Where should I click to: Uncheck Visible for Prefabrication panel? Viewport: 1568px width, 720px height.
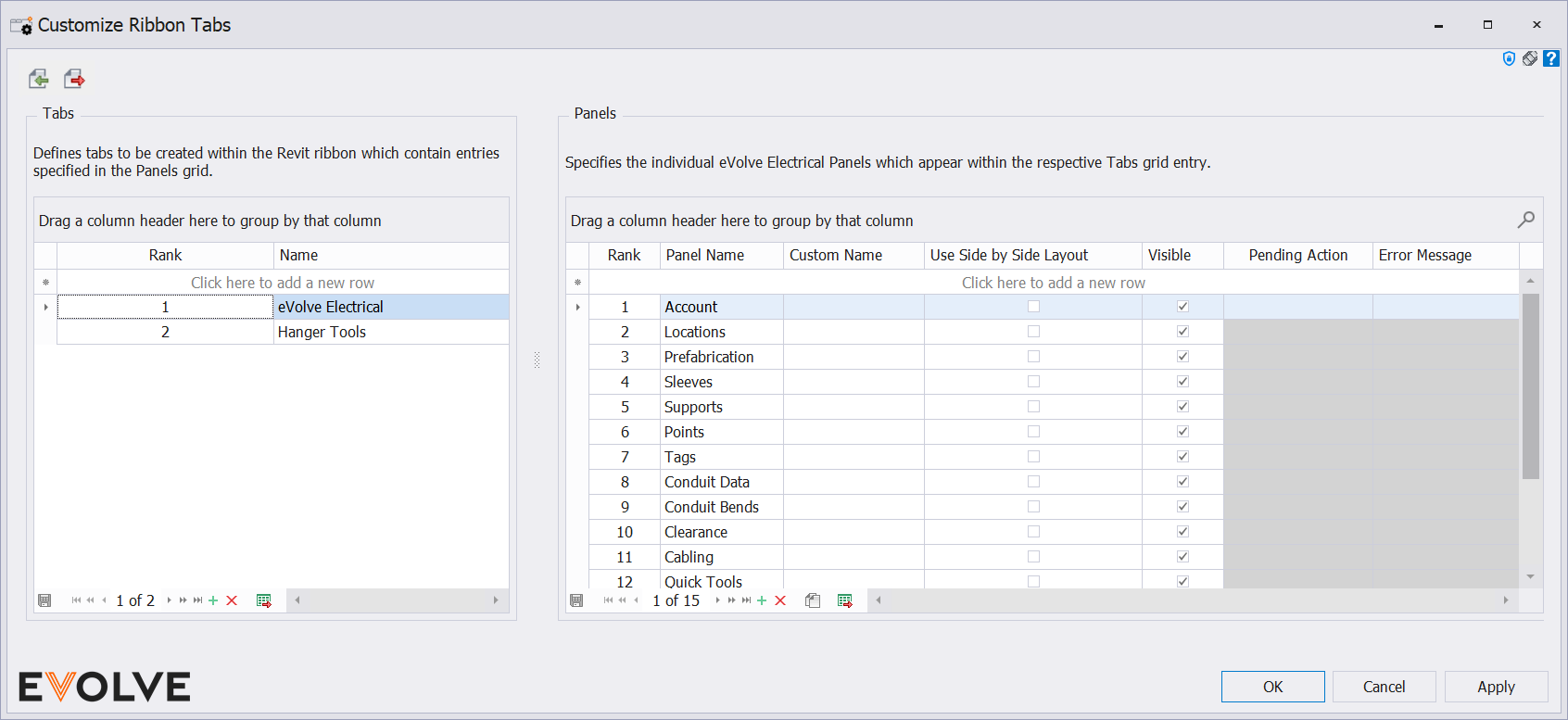click(x=1182, y=357)
